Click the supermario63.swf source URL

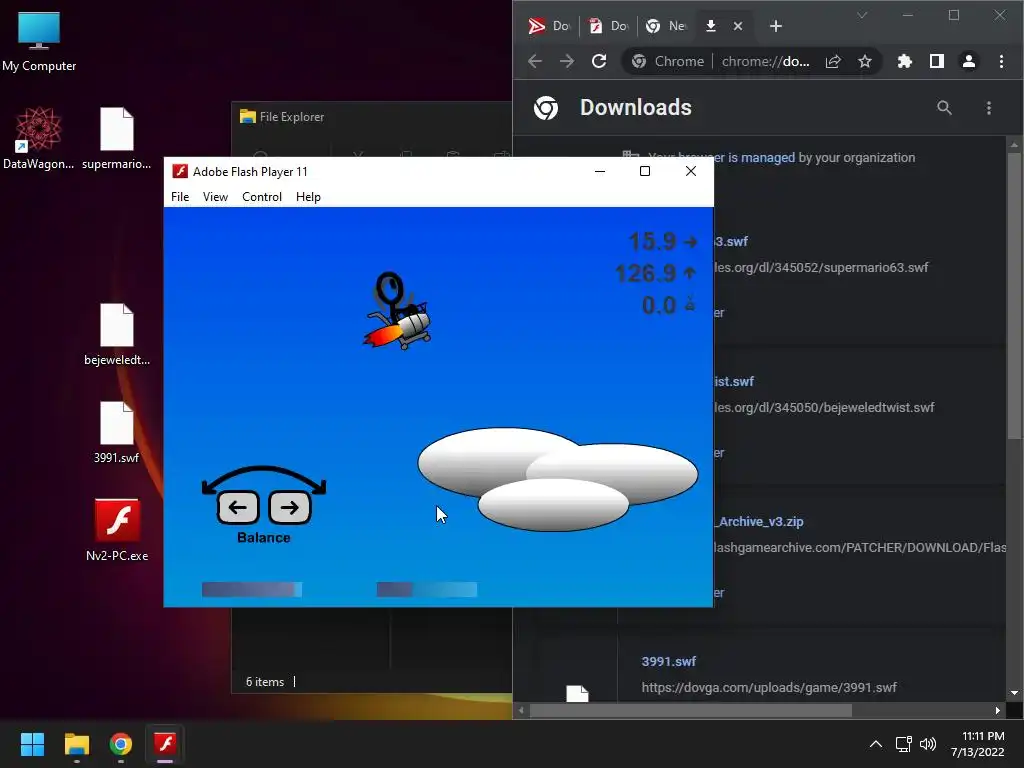coord(821,267)
